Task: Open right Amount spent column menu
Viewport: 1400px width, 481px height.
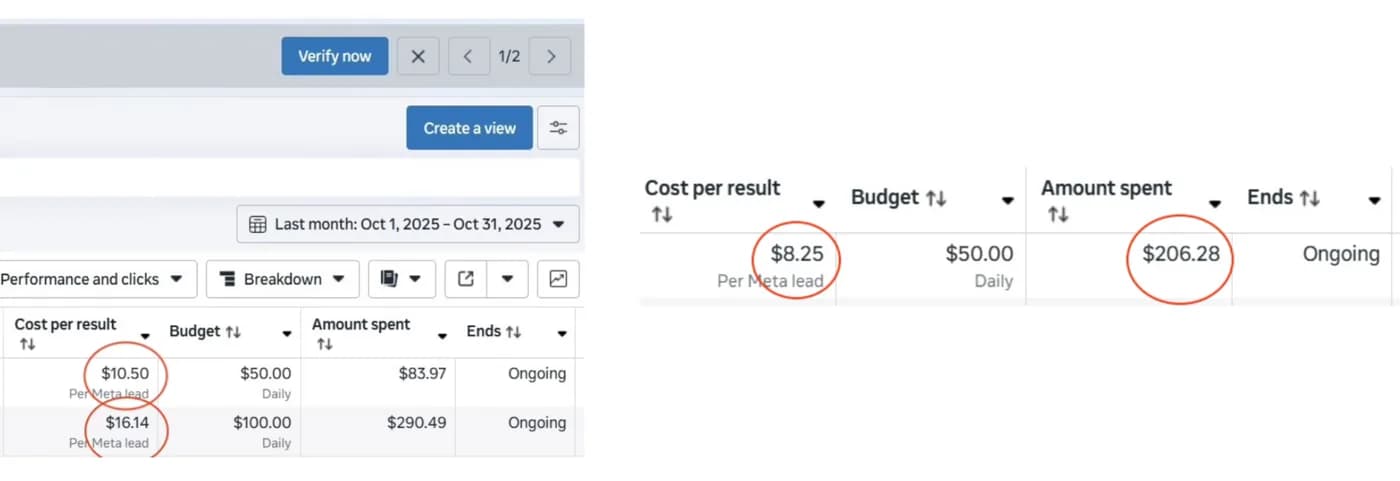Action: pos(1215,204)
